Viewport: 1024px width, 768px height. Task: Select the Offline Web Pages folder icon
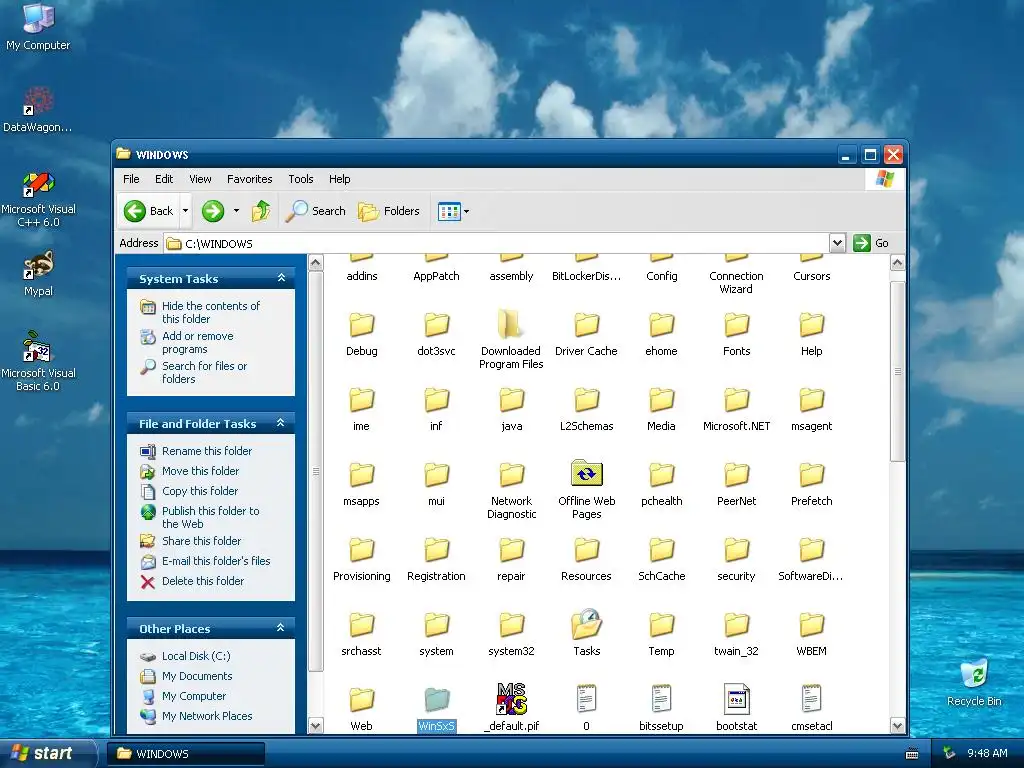[x=586, y=473]
